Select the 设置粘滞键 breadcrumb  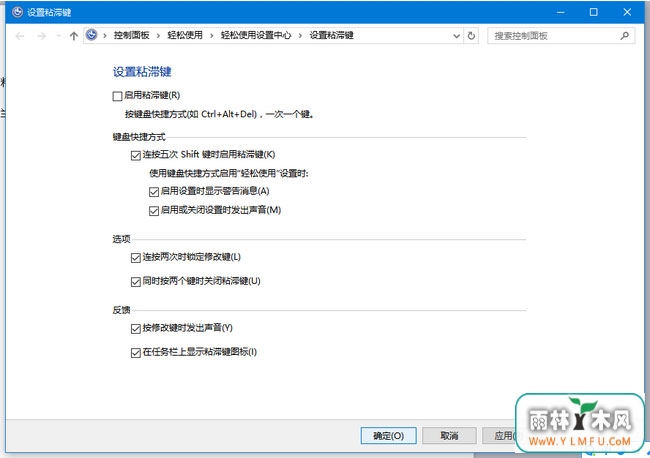coord(332,35)
